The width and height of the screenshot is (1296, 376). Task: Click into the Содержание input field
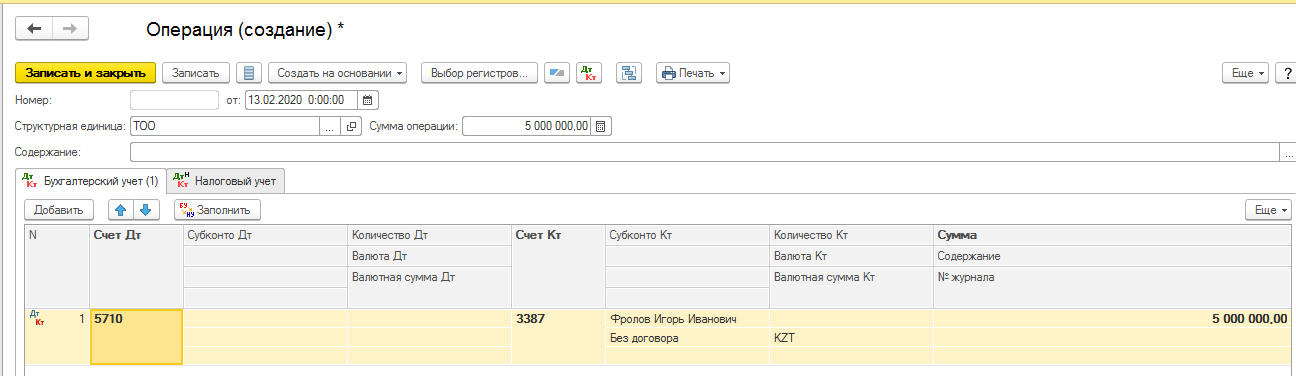[x=705, y=153]
